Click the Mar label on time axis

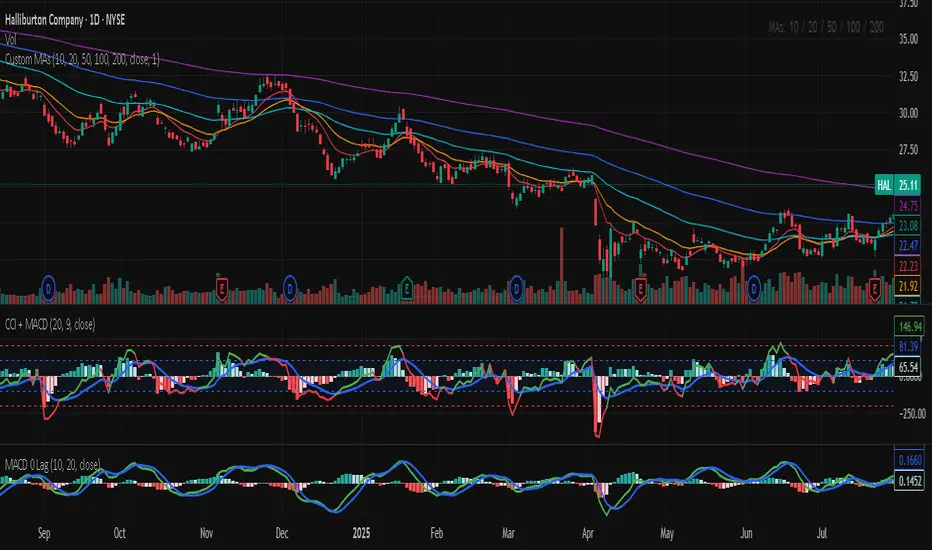pos(508,533)
